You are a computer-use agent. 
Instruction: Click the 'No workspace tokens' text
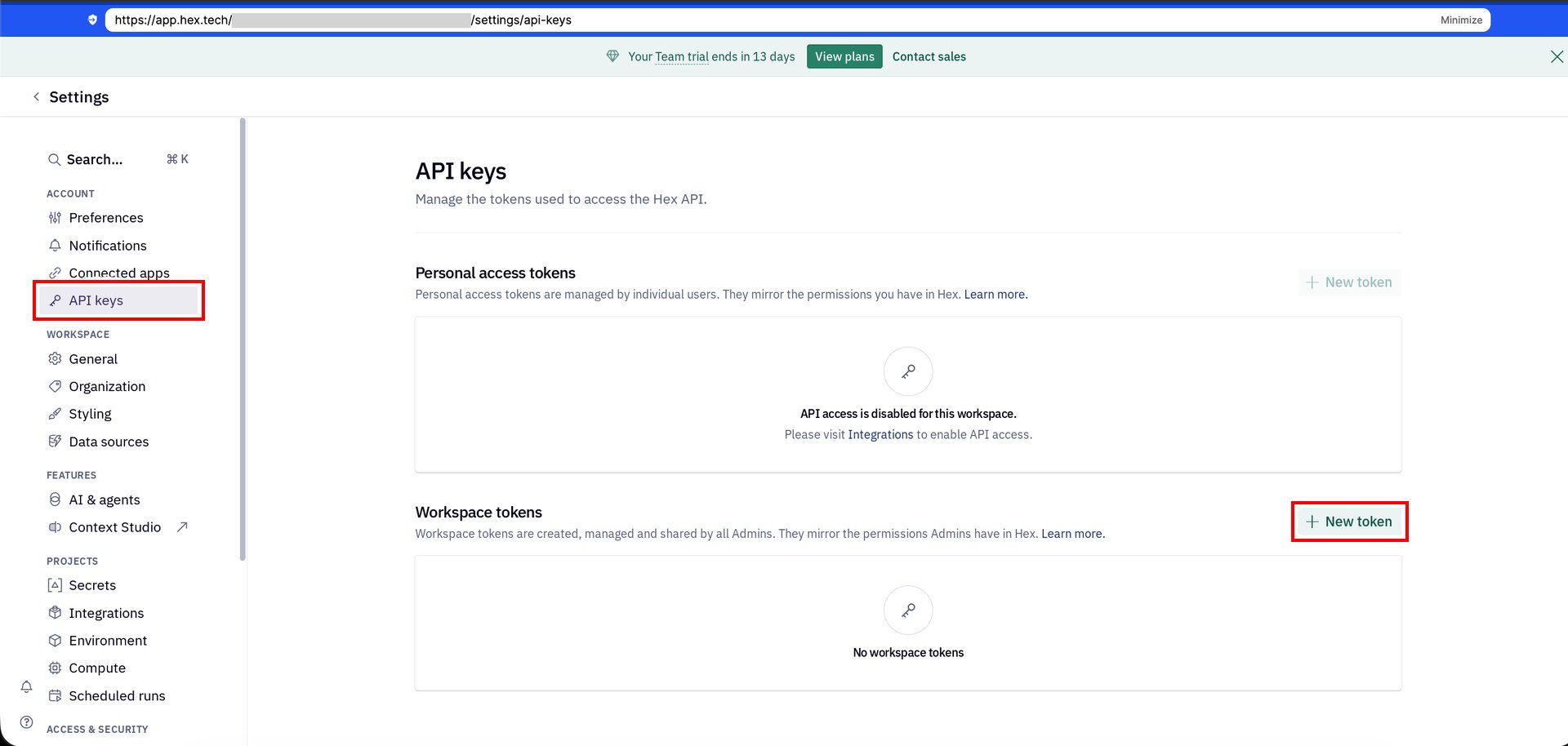coord(908,653)
